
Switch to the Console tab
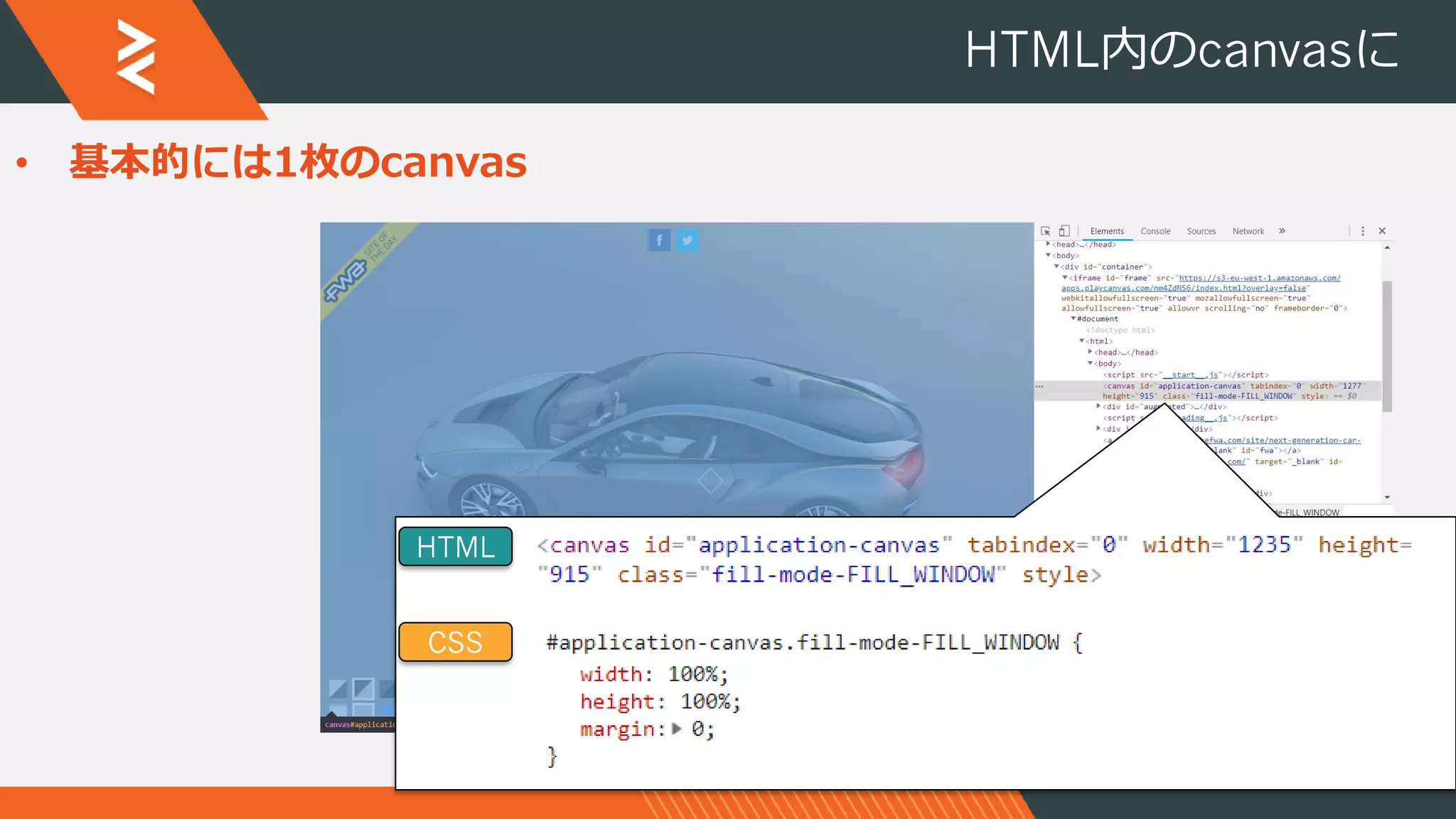click(x=1155, y=231)
